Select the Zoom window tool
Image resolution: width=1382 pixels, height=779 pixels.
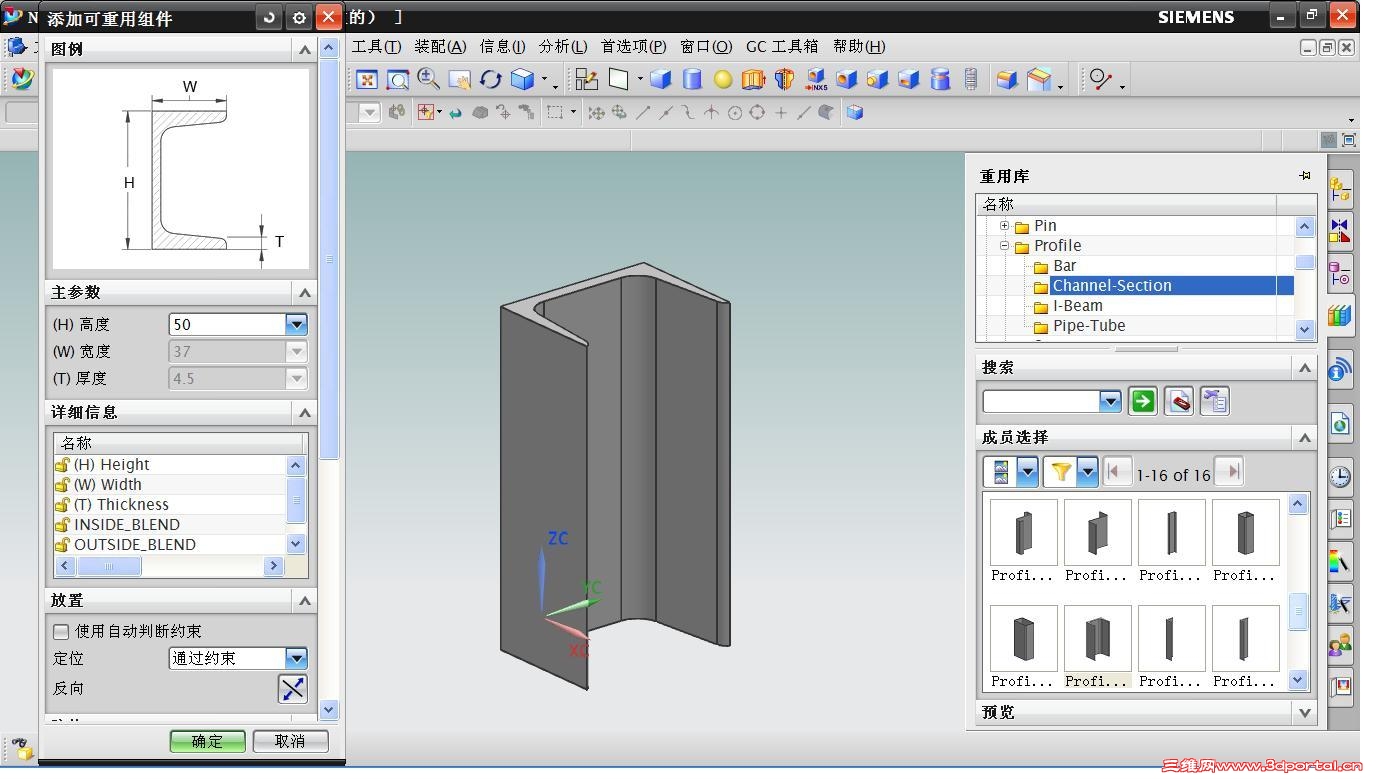pyautogui.click(x=398, y=80)
